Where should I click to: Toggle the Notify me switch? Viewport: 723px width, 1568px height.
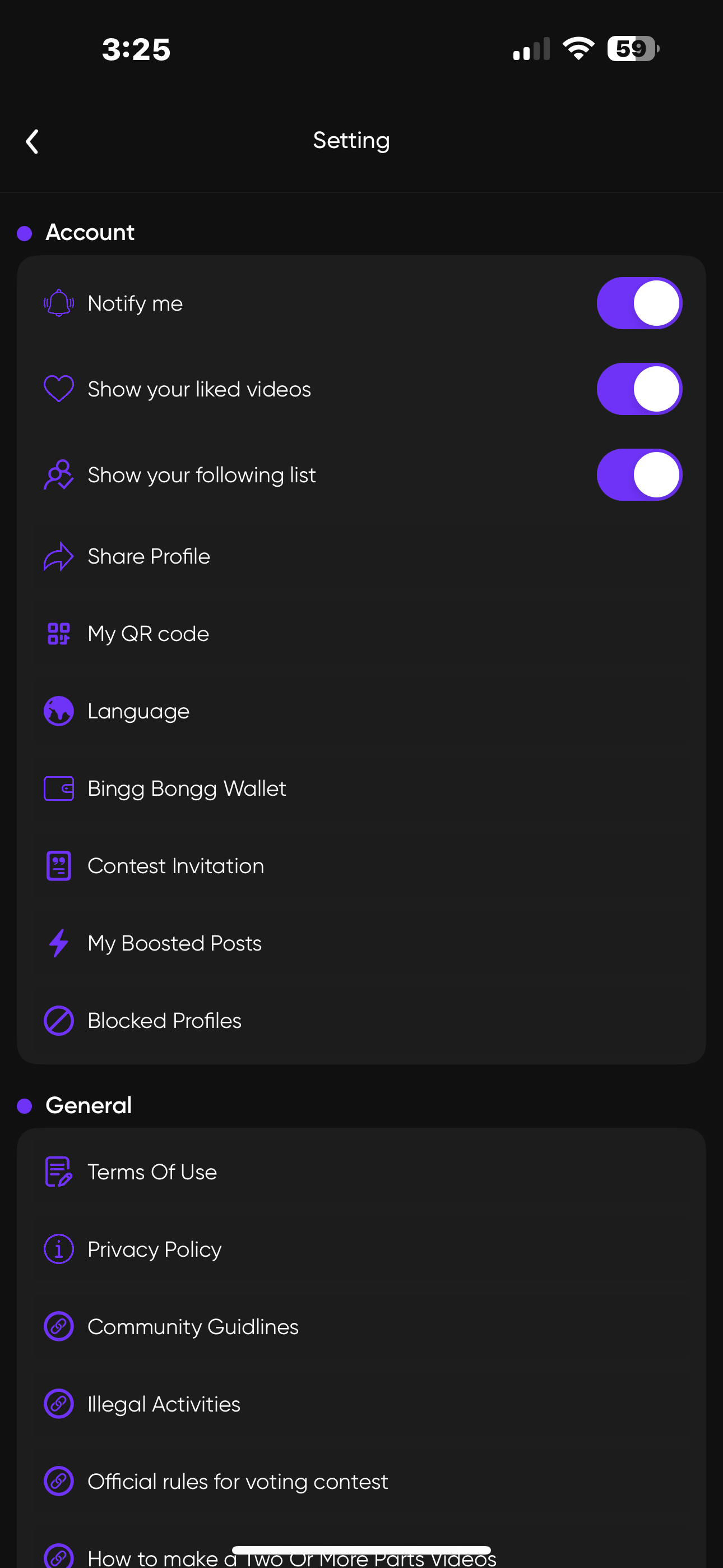[x=639, y=303]
